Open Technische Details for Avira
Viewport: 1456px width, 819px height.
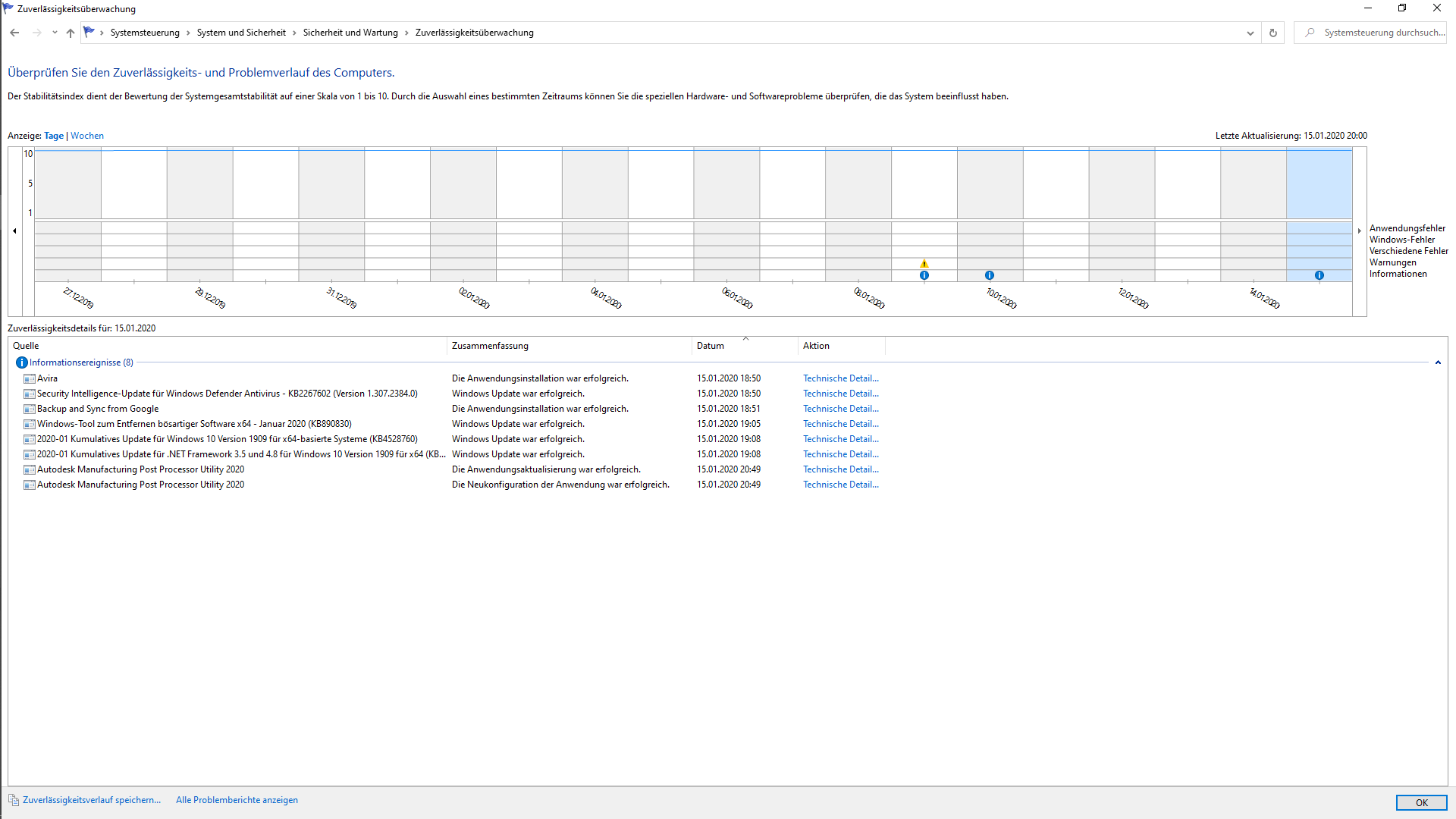[x=841, y=378]
